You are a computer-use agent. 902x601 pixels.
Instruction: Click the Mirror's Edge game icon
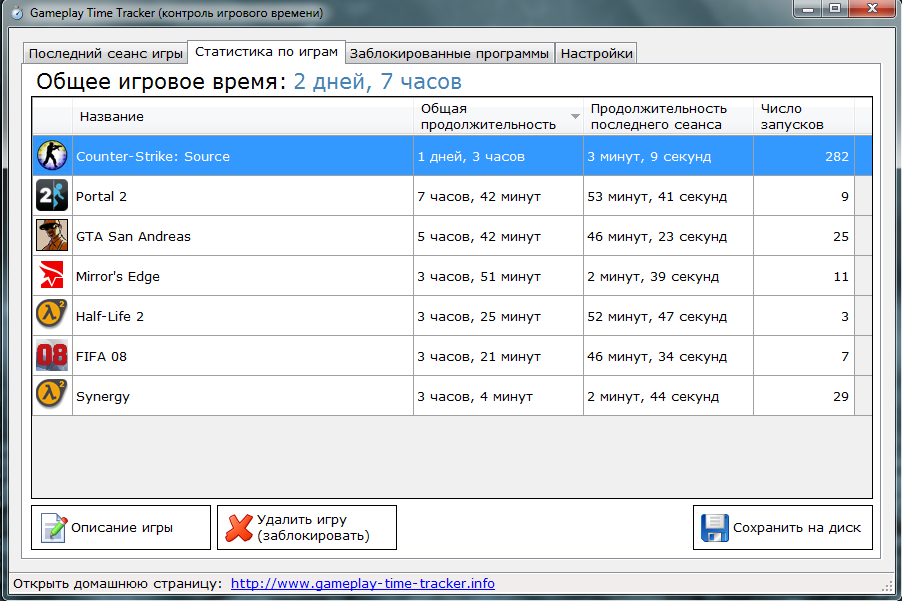52,275
